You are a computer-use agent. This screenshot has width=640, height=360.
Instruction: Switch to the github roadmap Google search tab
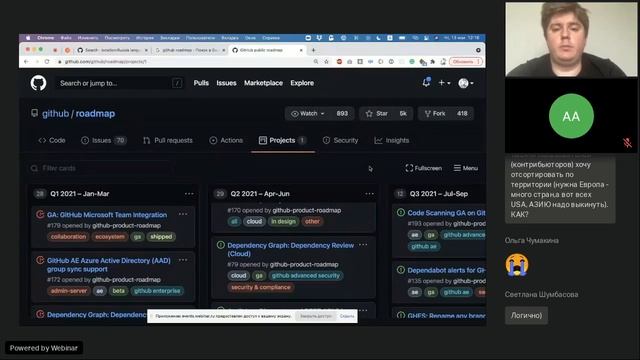[x=190, y=50]
